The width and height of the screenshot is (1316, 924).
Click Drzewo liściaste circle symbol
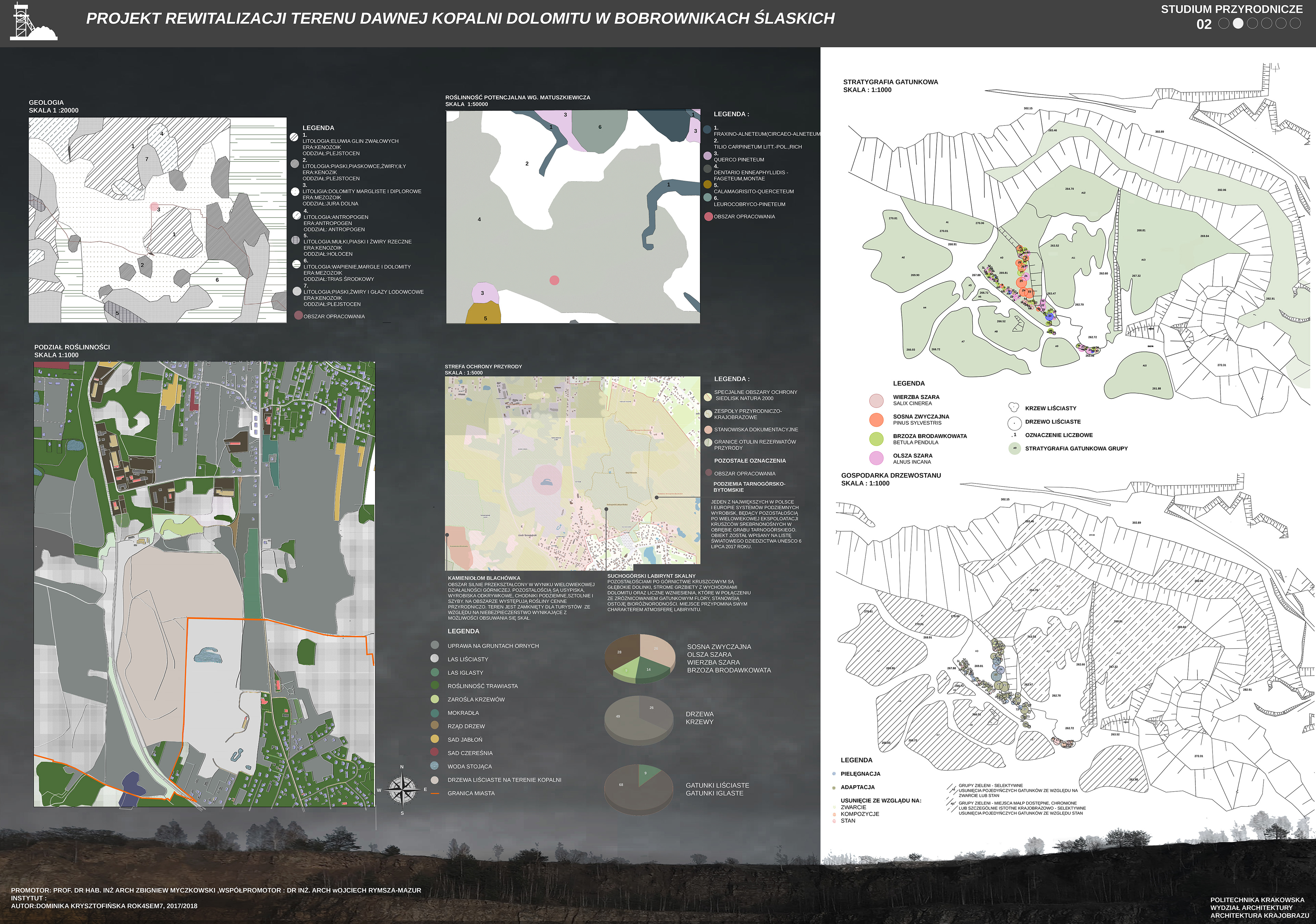pos(1014,424)
